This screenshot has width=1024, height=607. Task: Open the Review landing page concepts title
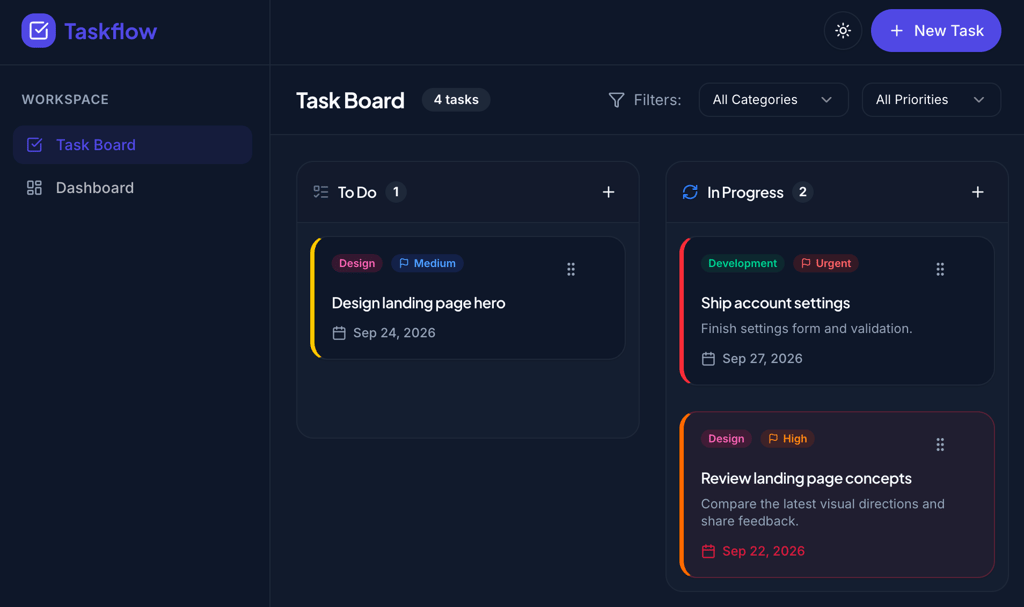pos(806,478)
